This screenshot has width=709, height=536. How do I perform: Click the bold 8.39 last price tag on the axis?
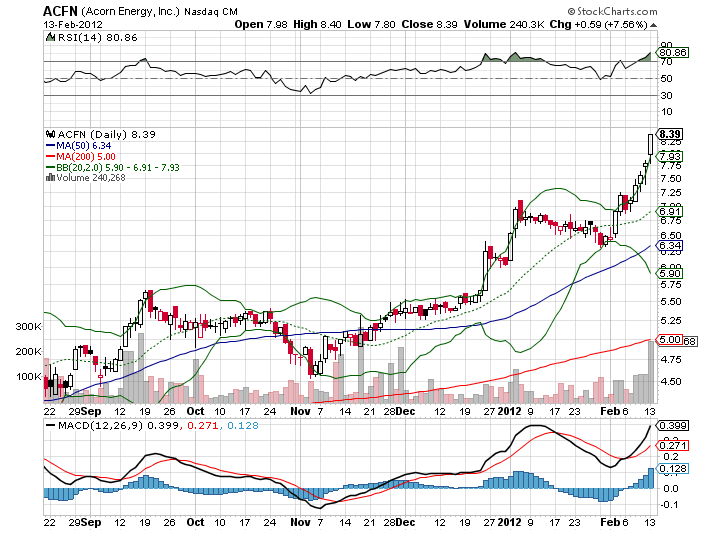tap(670, 134)
